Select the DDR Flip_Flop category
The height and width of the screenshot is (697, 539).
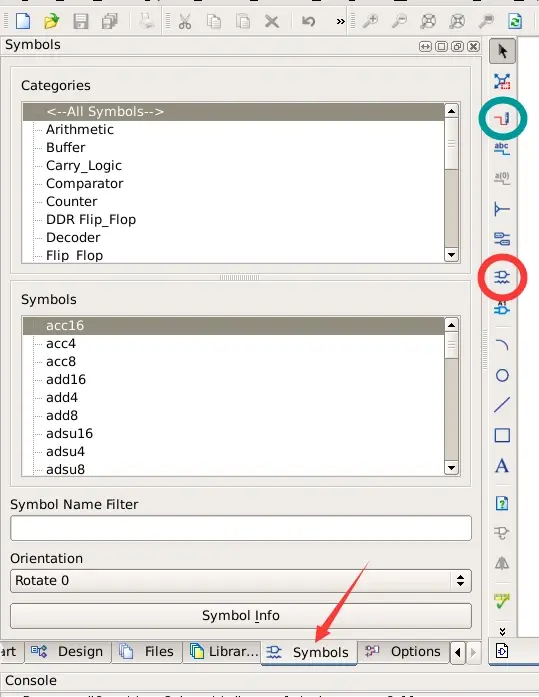[91, 220]
